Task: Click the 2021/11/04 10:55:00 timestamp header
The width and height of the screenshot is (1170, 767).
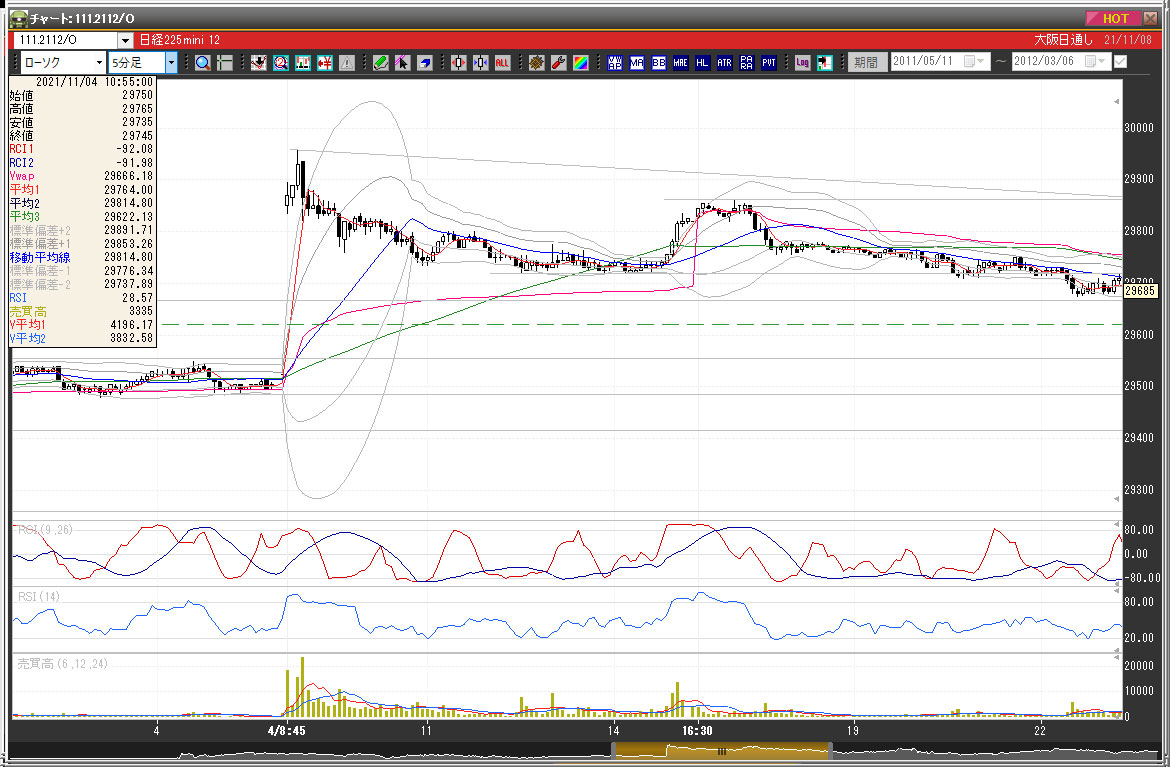Action: (95, 82)
